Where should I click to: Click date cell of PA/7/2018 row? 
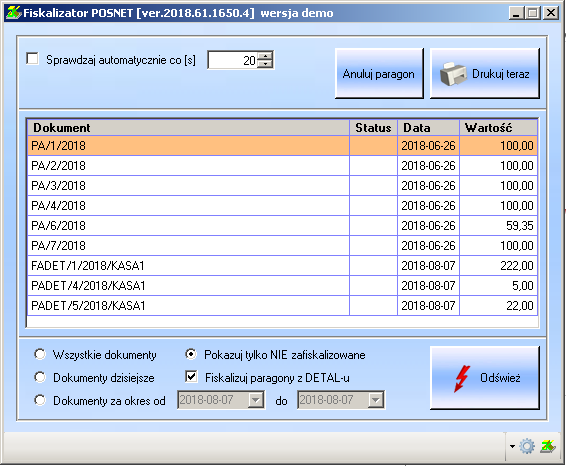(428, 246)
